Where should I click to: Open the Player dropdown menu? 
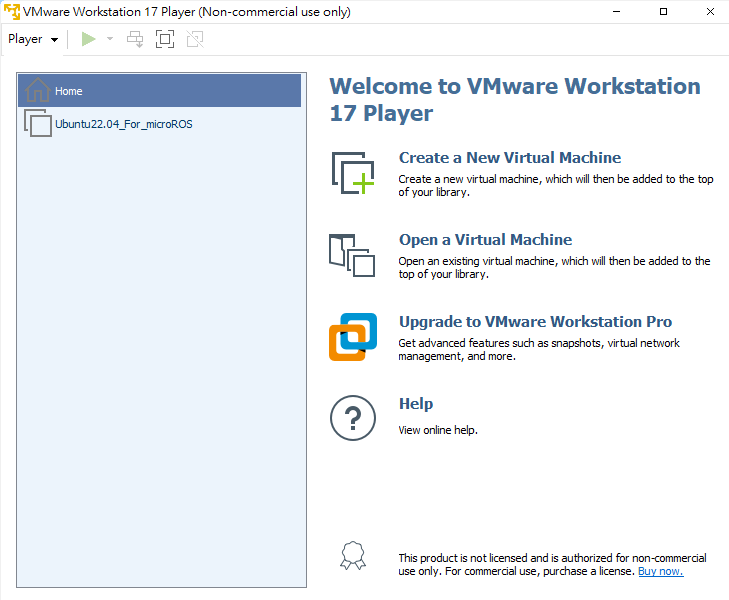pyautogui.click(x=33, y=39)
